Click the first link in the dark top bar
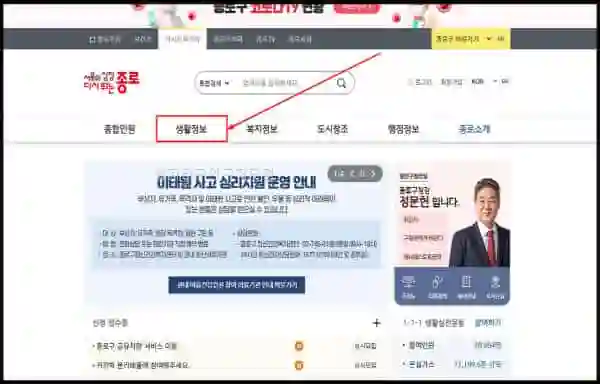 [x=105, y=39]
